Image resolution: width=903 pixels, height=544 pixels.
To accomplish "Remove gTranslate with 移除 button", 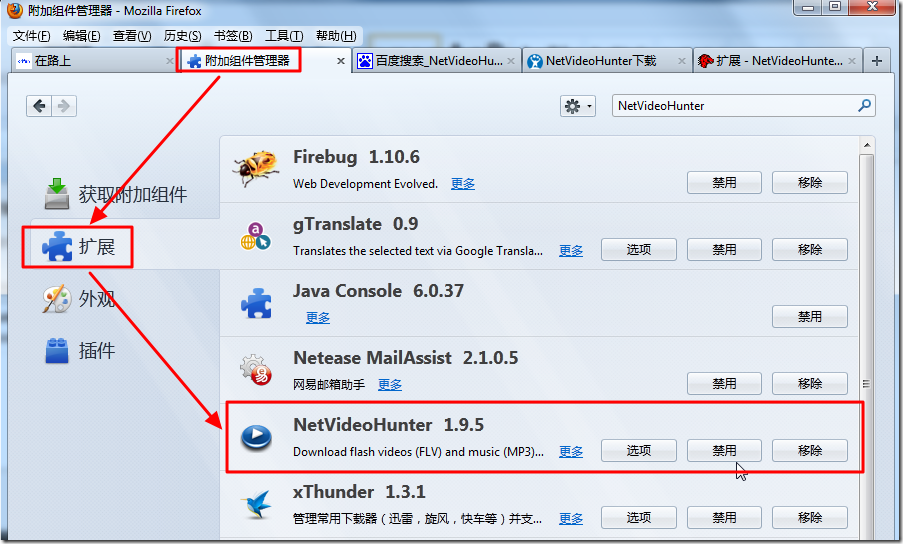I will pos(810,250).
